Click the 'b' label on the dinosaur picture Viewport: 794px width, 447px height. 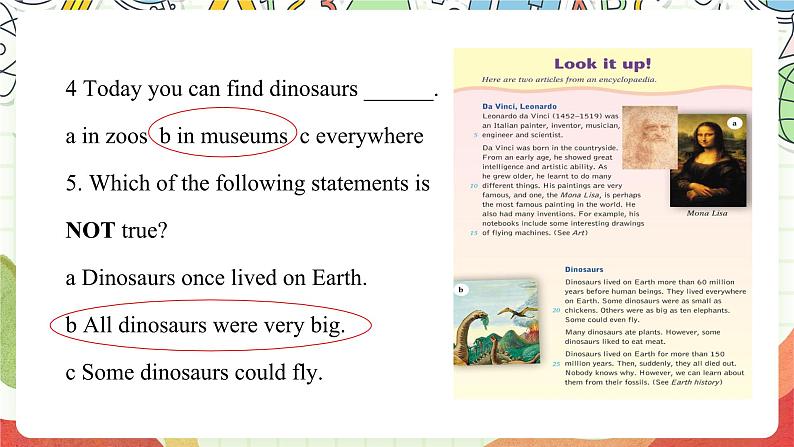pos(461,291)
